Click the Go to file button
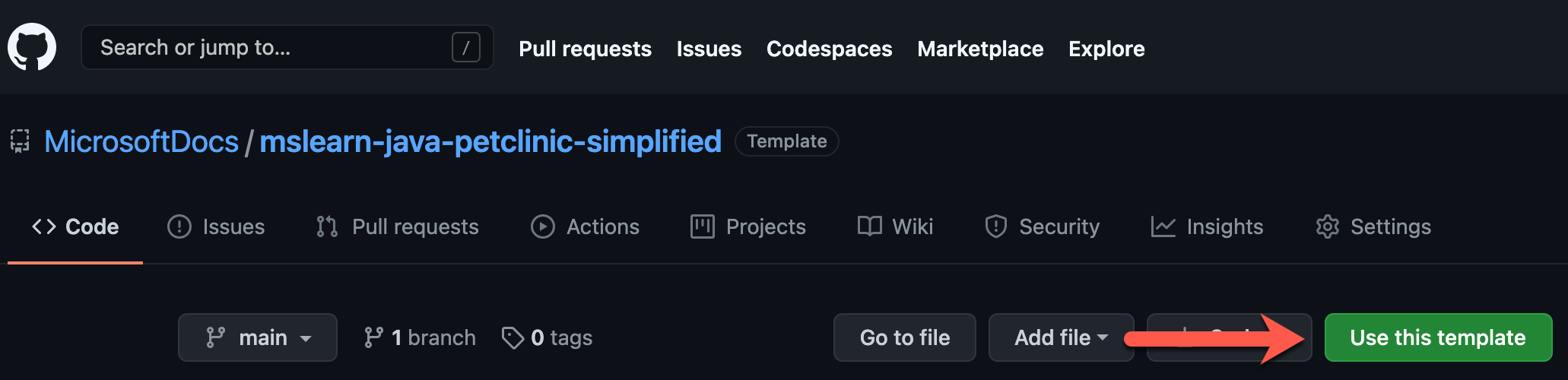 pos(905,337)
